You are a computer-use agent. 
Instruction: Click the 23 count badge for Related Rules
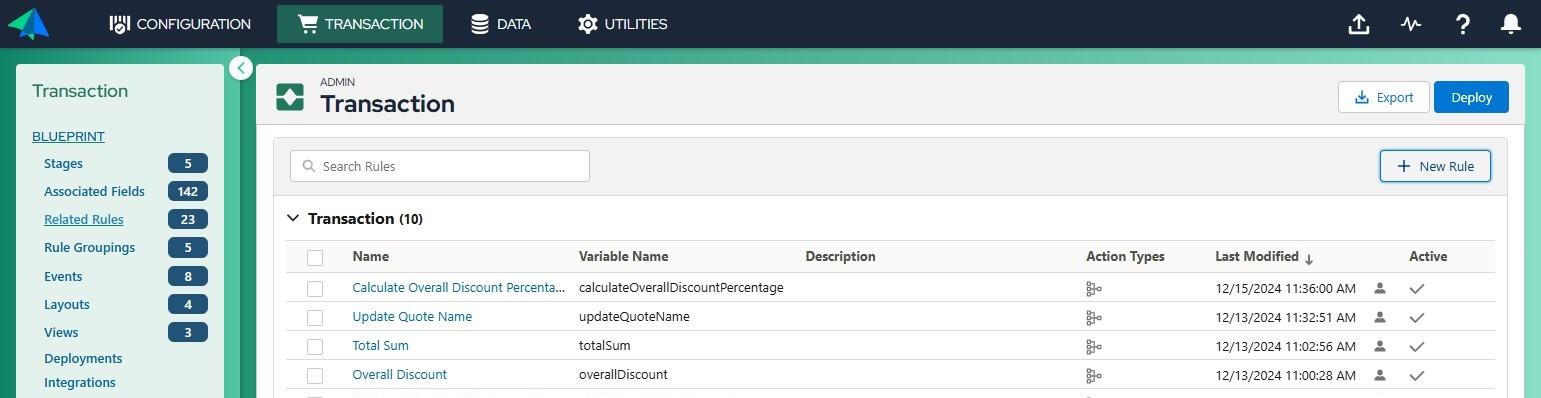click(188, 219)
